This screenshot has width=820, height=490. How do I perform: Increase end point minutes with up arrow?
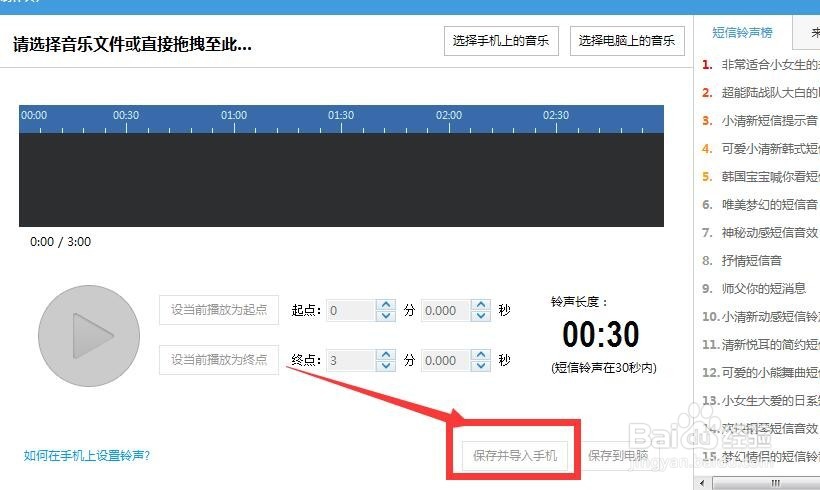386,355
